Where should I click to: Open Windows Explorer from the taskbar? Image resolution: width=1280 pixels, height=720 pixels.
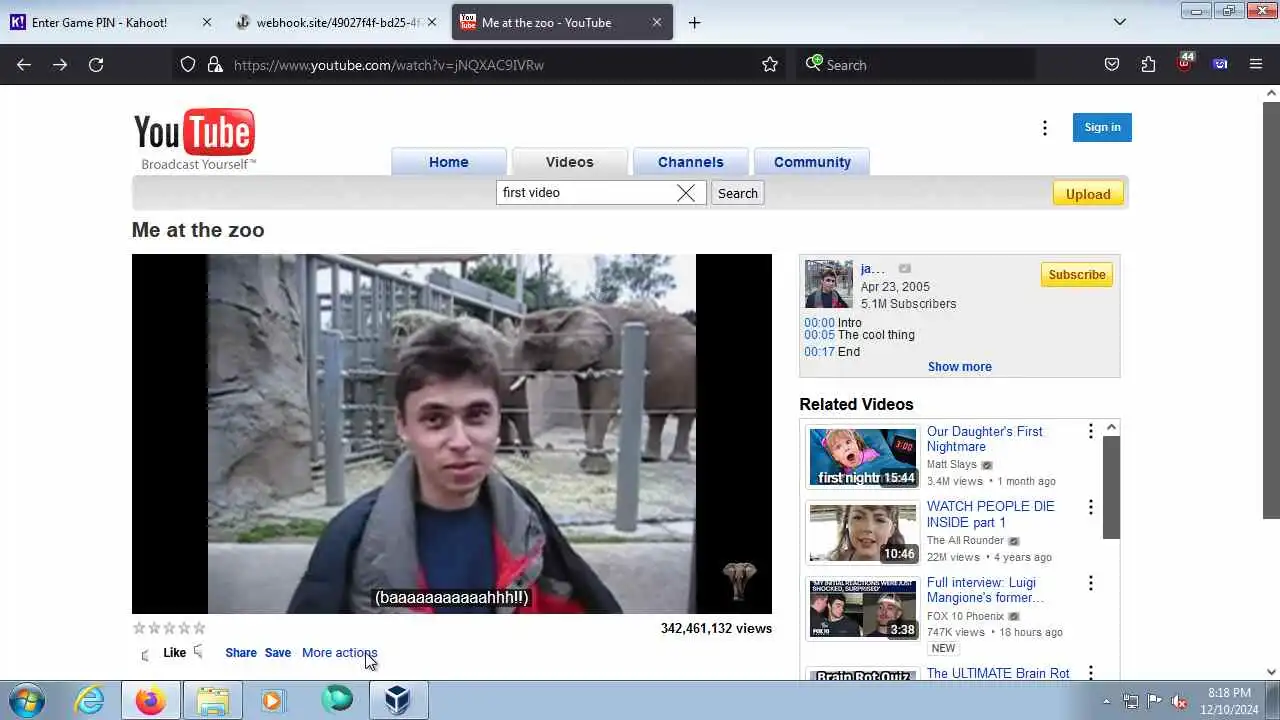(x=213, y=700)
